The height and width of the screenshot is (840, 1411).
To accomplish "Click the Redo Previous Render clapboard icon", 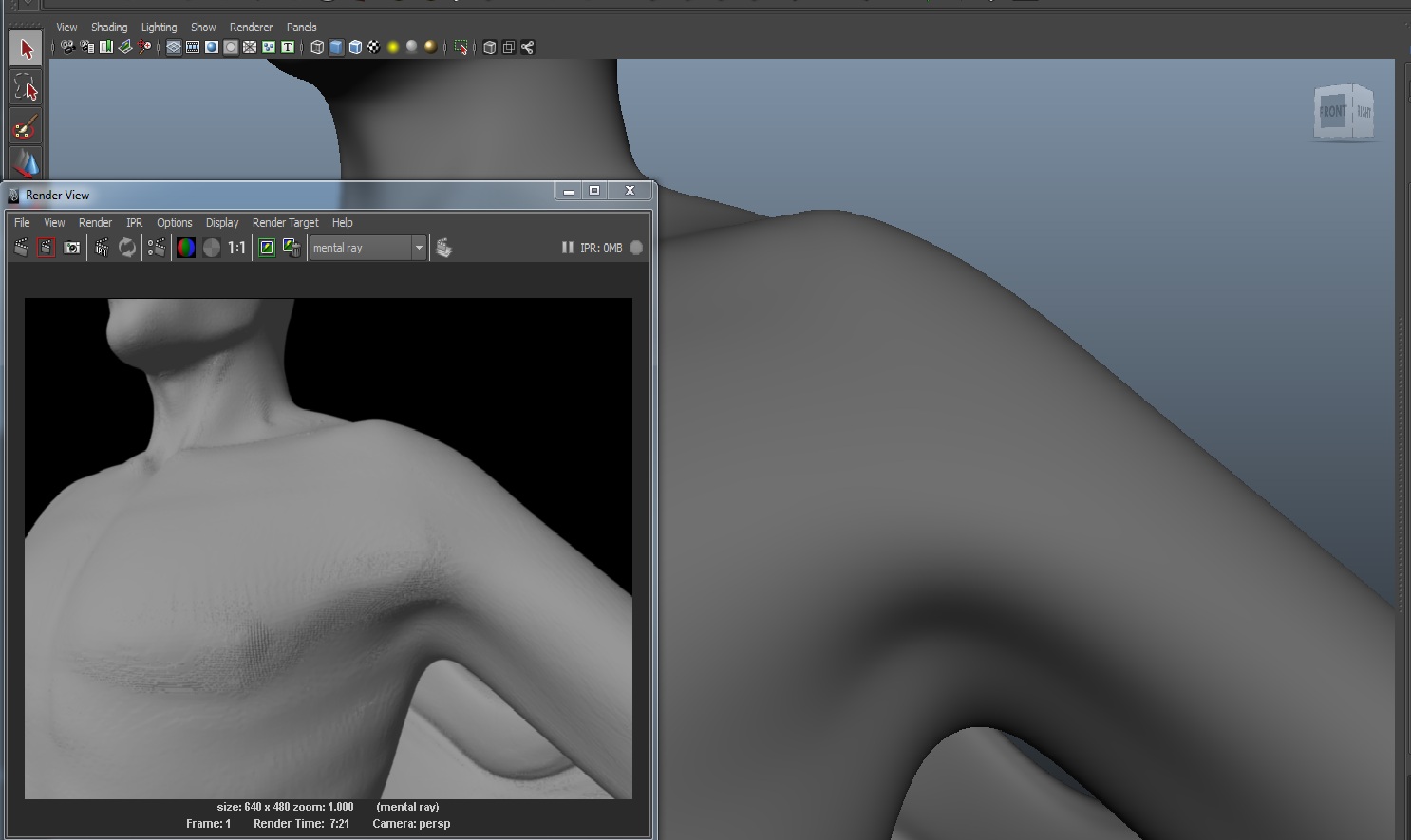I will click(x=21, y=248).
